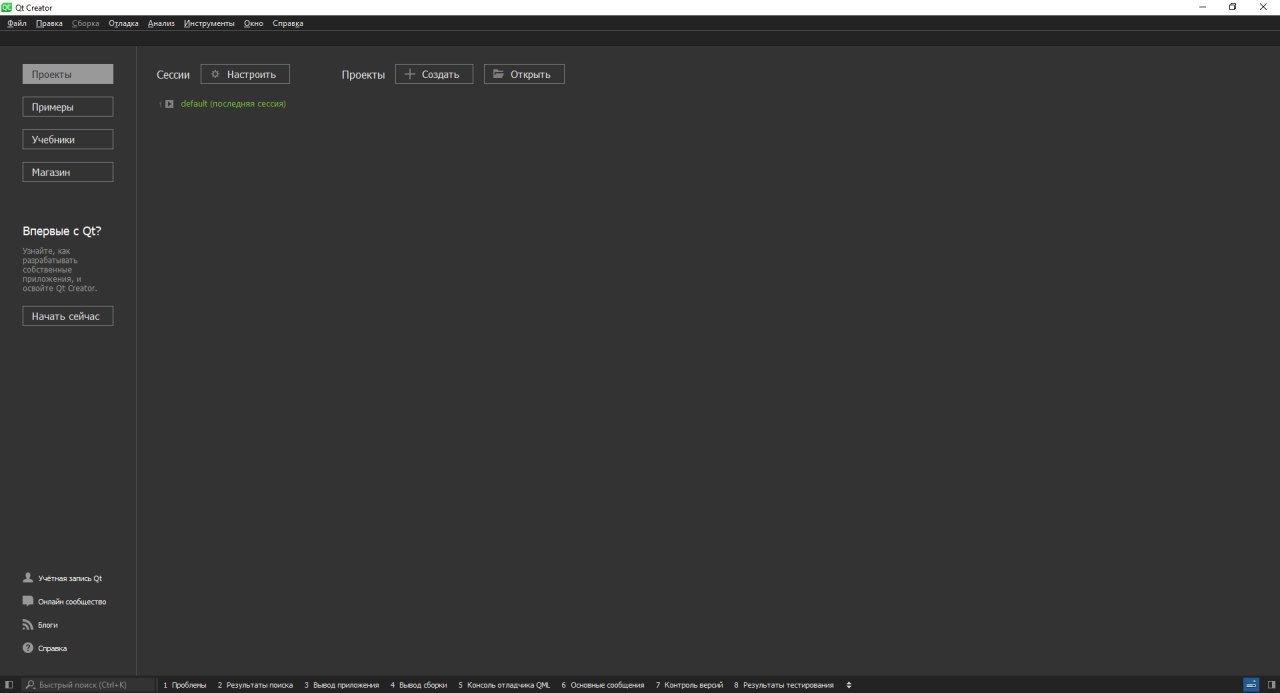Open the Инструменты menu
The height and width of the screenshot is (693, 1280).
[209, 23]
